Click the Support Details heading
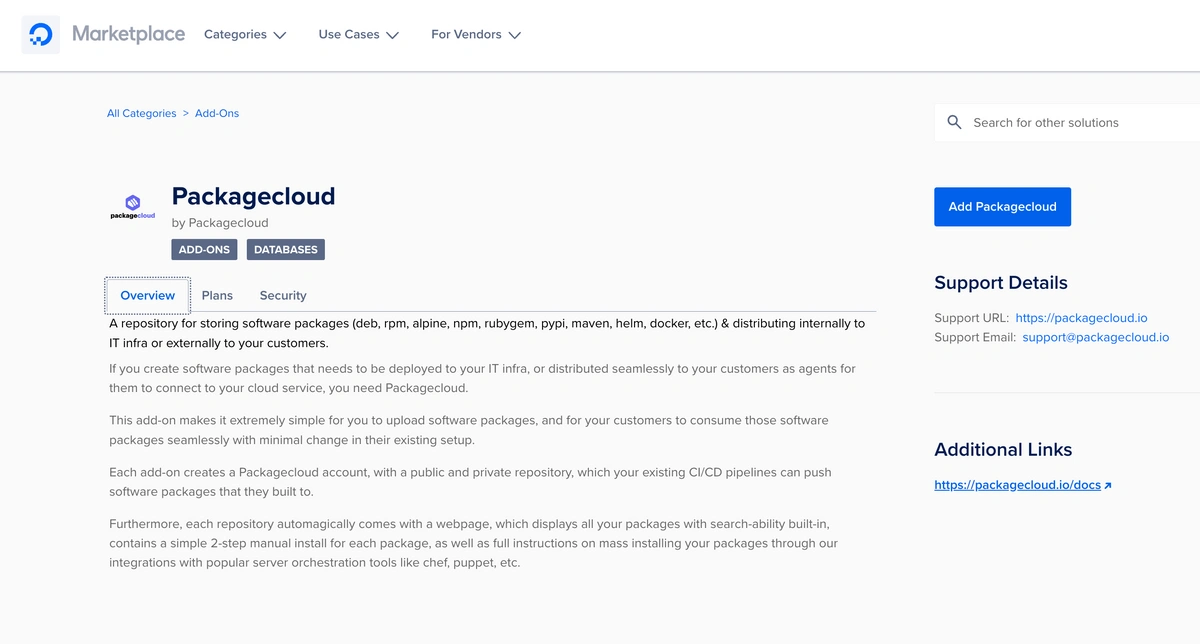The image size is (1200, 644). pyautogui.click(x=1001, y=283)
